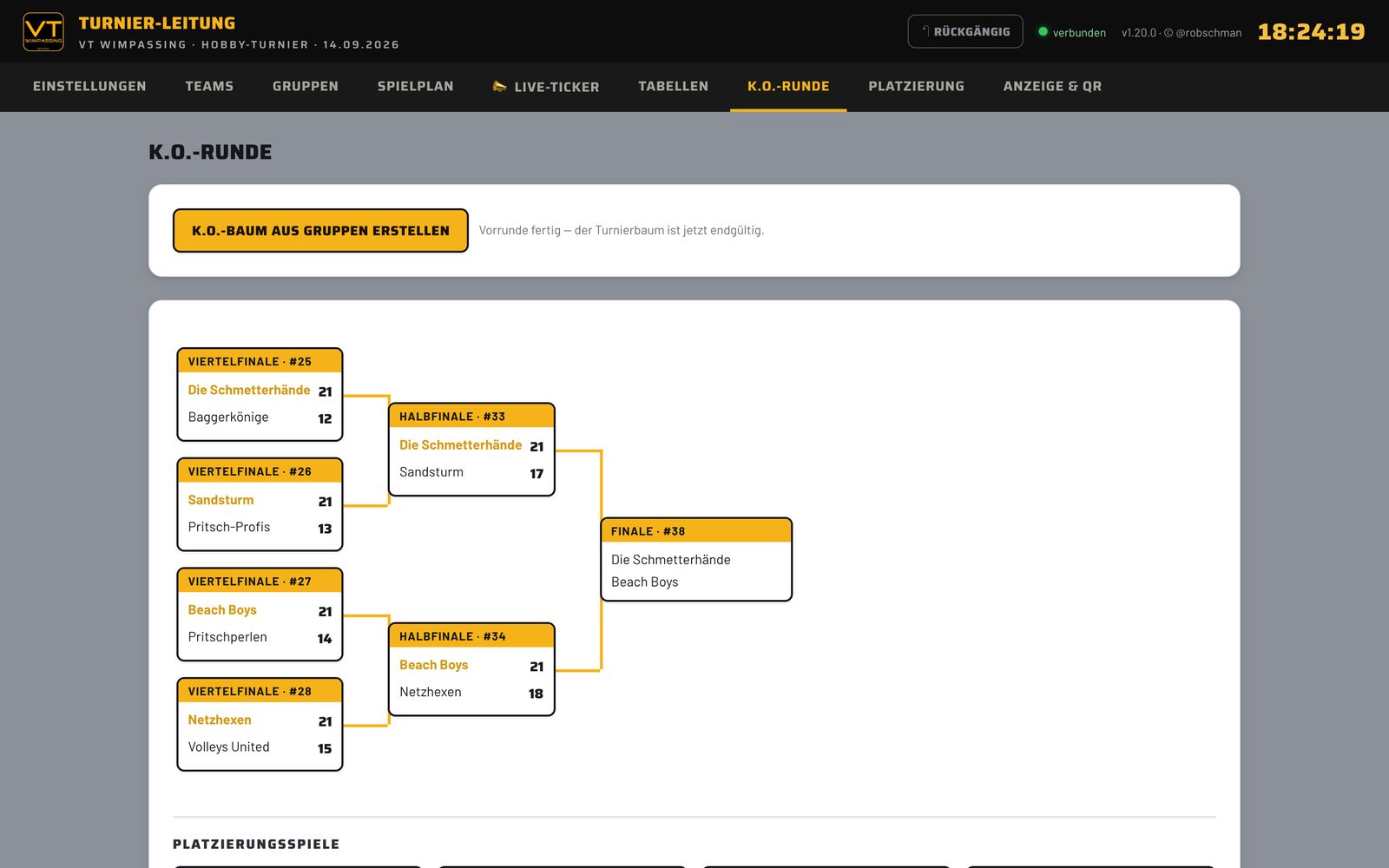Viewport: 1389px width, 868px height.
Task: Click Netzhexen winner in Viertelfinale #28
Action: (220, 720)
